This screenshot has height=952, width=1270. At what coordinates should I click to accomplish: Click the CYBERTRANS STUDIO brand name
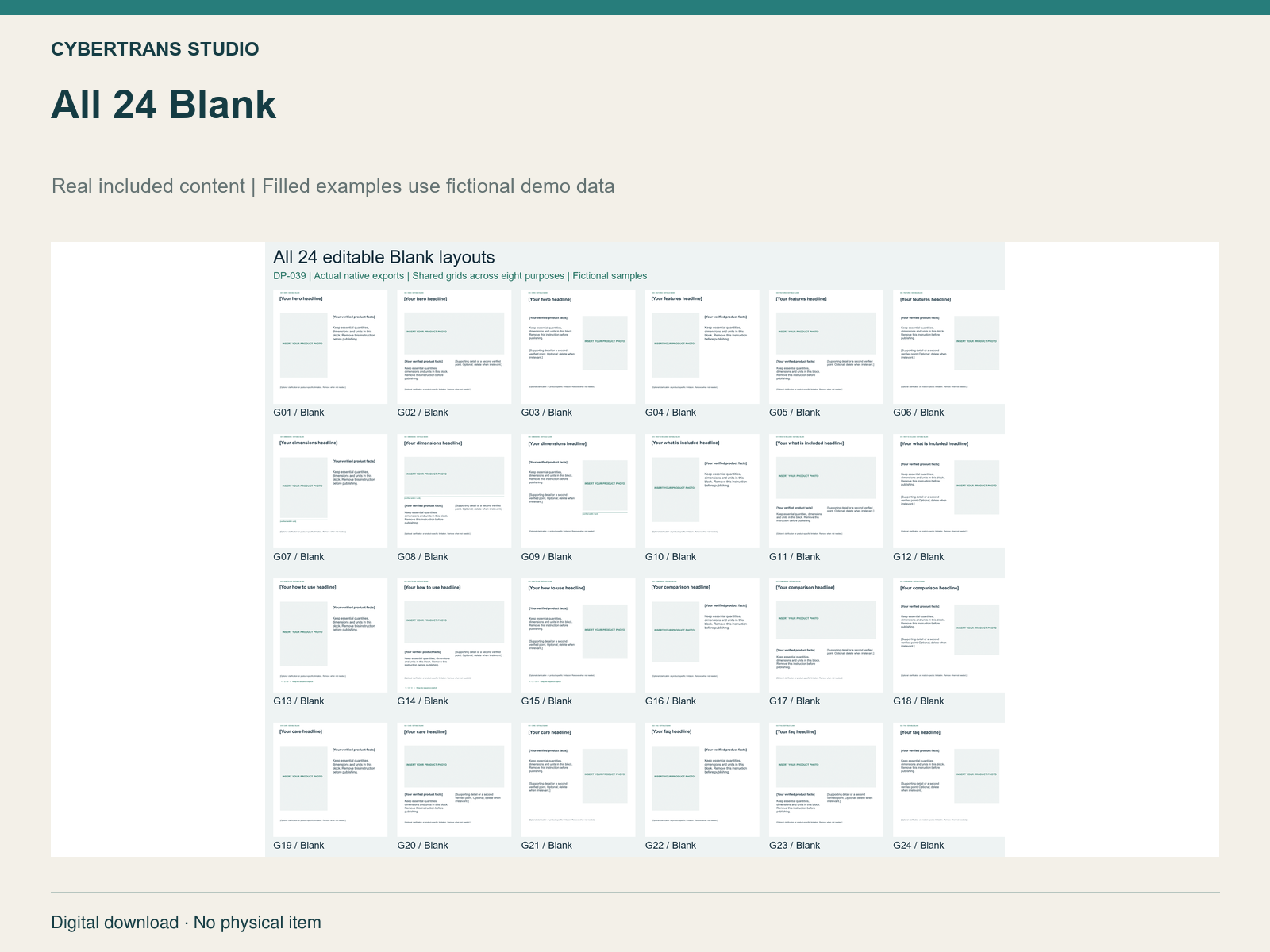[155, 49]
